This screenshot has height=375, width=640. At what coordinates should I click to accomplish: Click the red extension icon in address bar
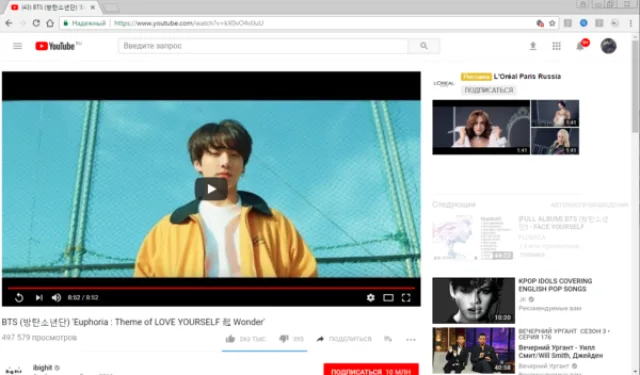(540, 23)
